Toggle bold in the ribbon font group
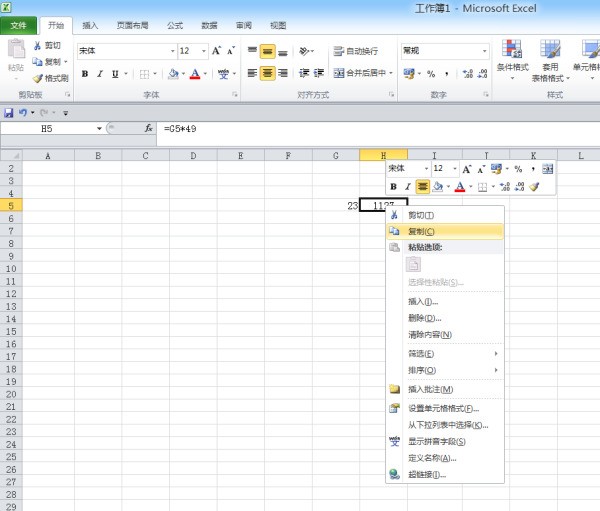This screenshot has width=600, height=511. click(85, 73)
